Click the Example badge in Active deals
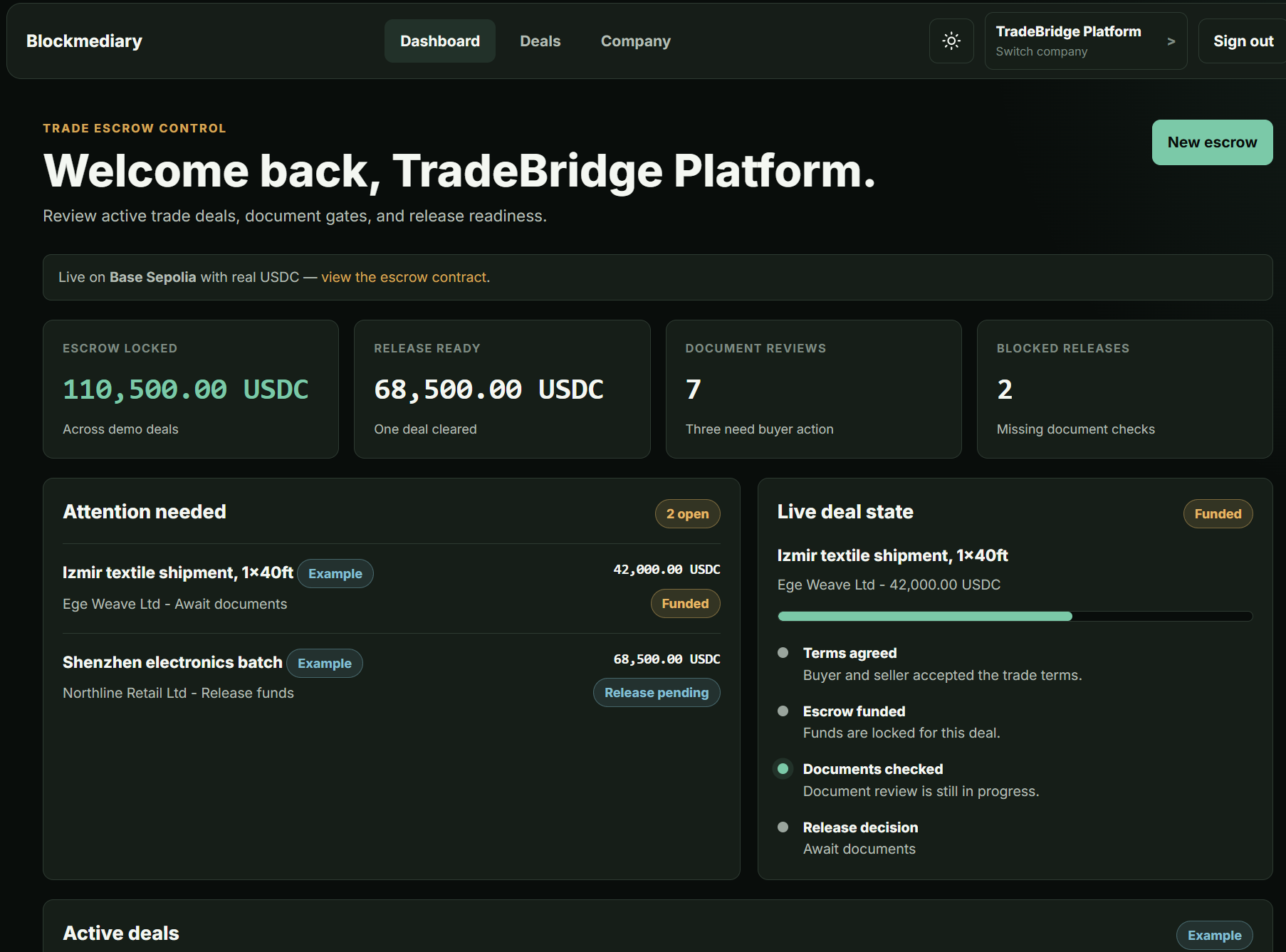The width and height of the screenshot is (1286, 952). 1214,936
